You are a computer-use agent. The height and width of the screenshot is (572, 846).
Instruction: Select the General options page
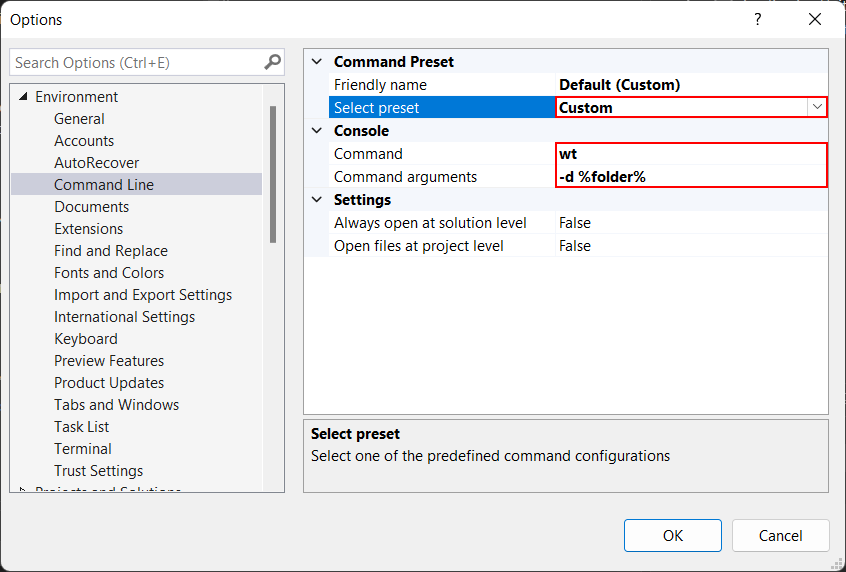point(79,119)
